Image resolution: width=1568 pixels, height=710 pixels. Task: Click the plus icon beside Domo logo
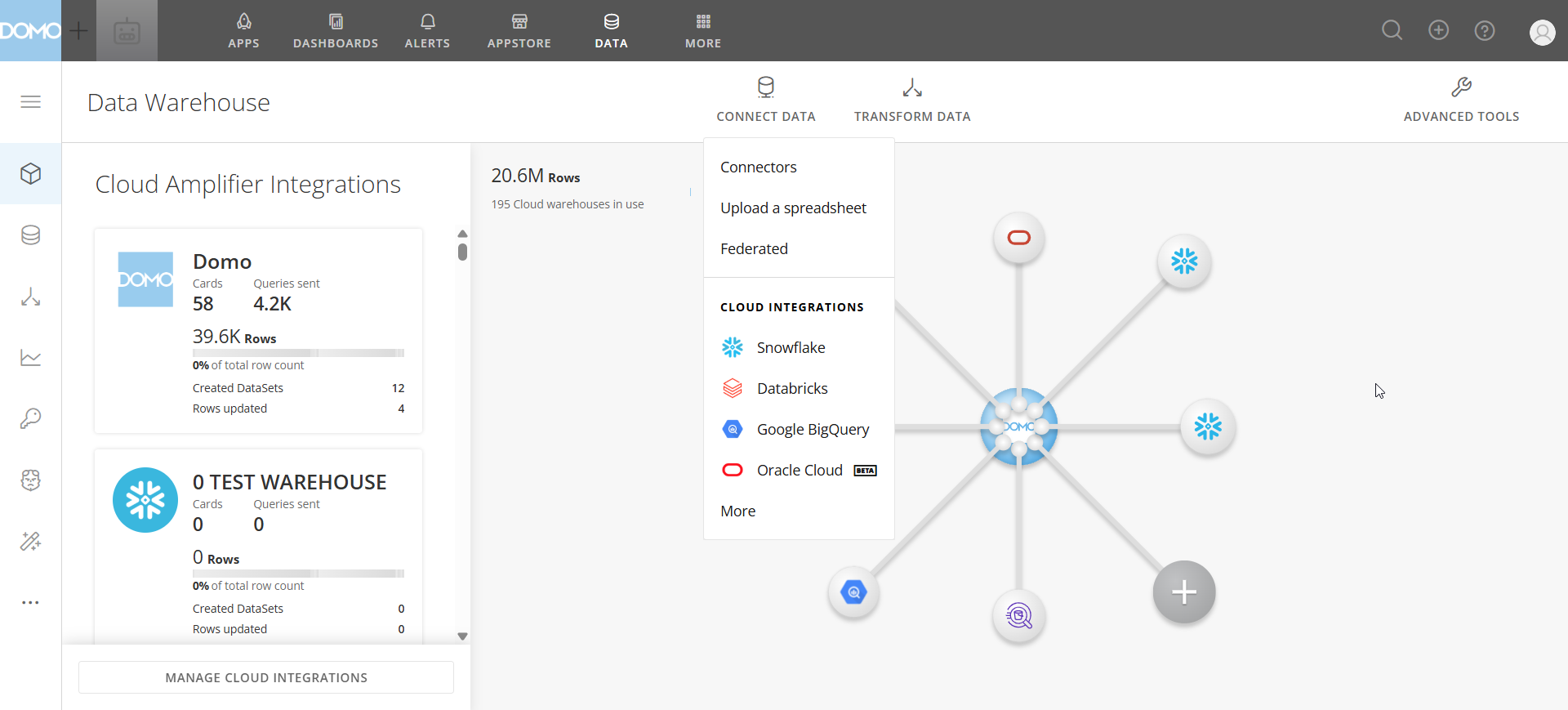click(x=78, y=31)
